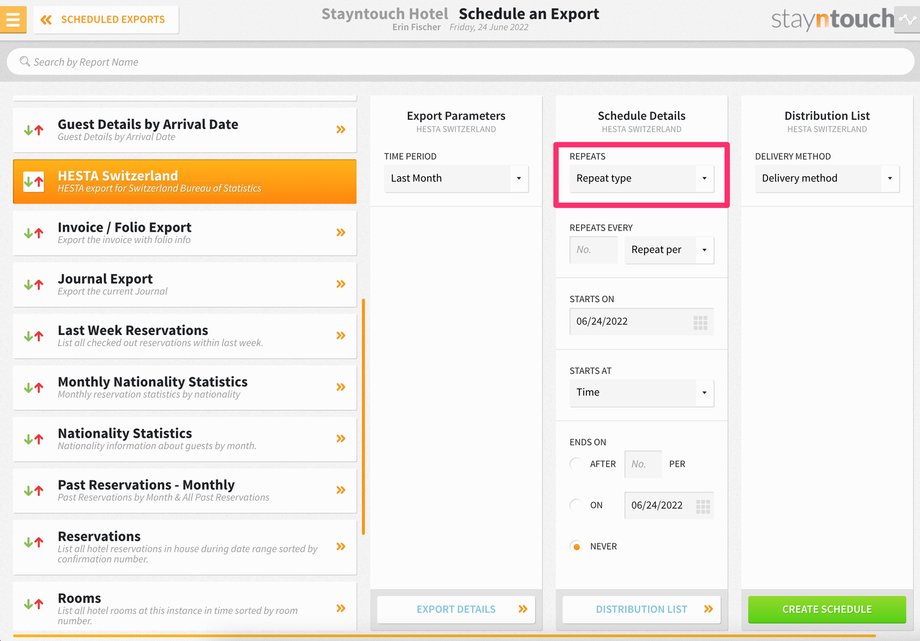Click Invoice / Folio export arrows icon
The image size is (920, 641).
(x=33, y=233)
